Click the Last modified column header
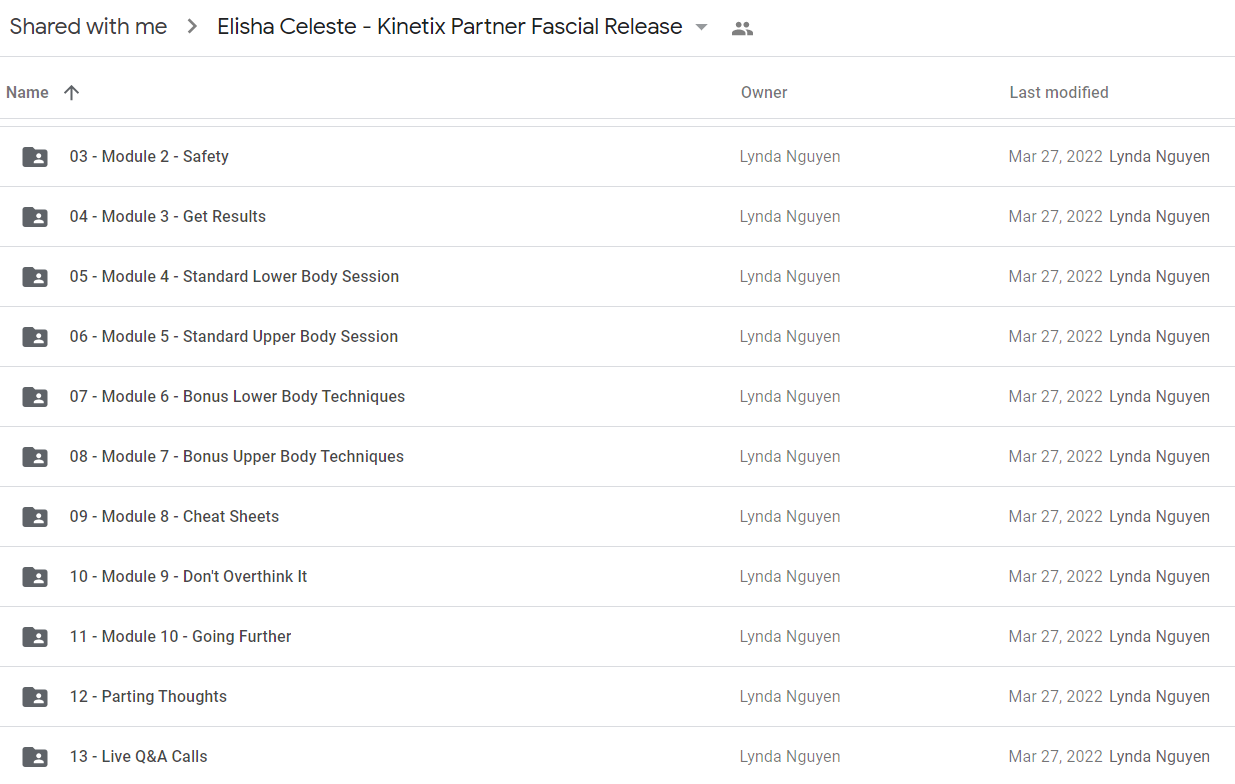This screenshot has width=1235, height=784. tap(1059, 92)
